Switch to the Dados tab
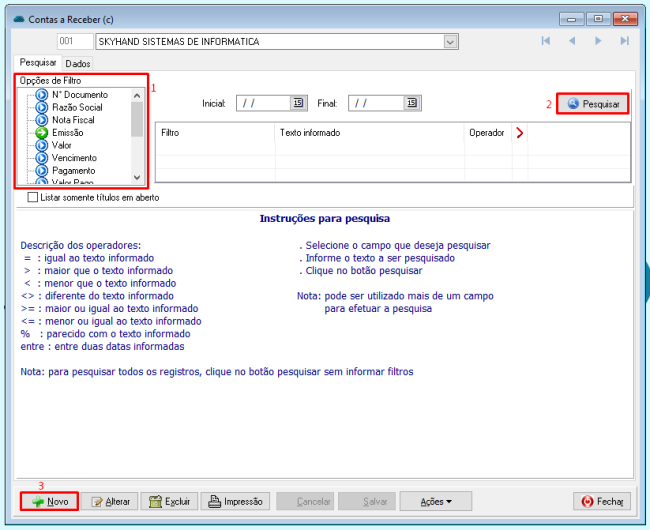650x530 pixels. [x=78, y=63]
